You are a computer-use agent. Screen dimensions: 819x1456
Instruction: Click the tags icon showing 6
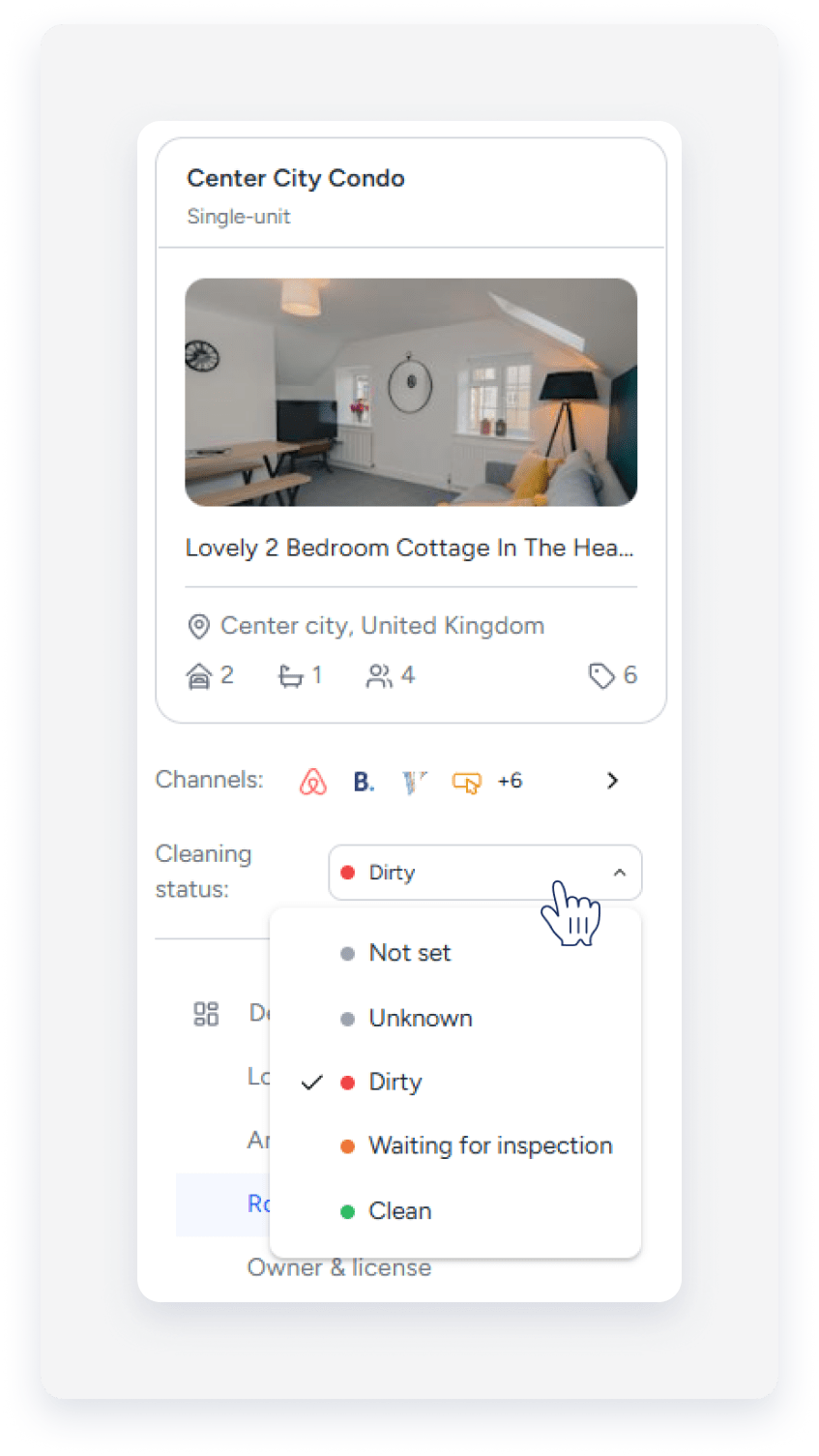[601, 675]
